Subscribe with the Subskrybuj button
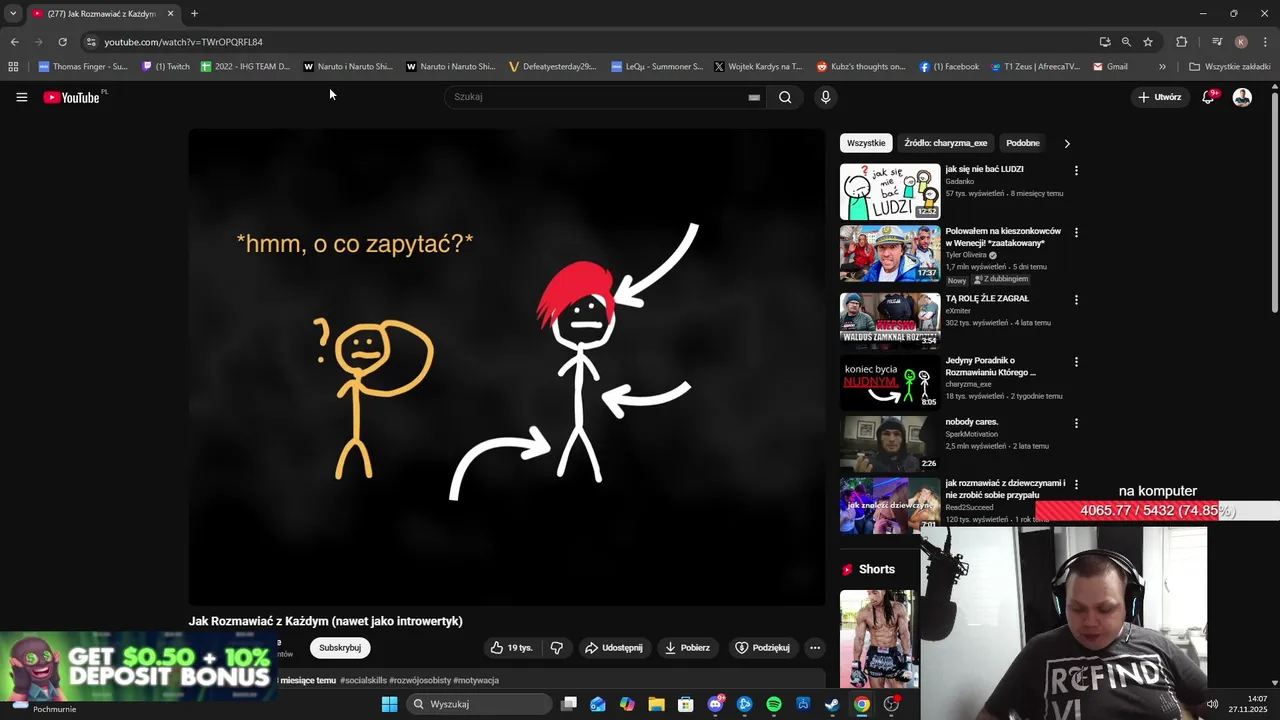Viewport: 1280px width, 720px height. [340, 648]
